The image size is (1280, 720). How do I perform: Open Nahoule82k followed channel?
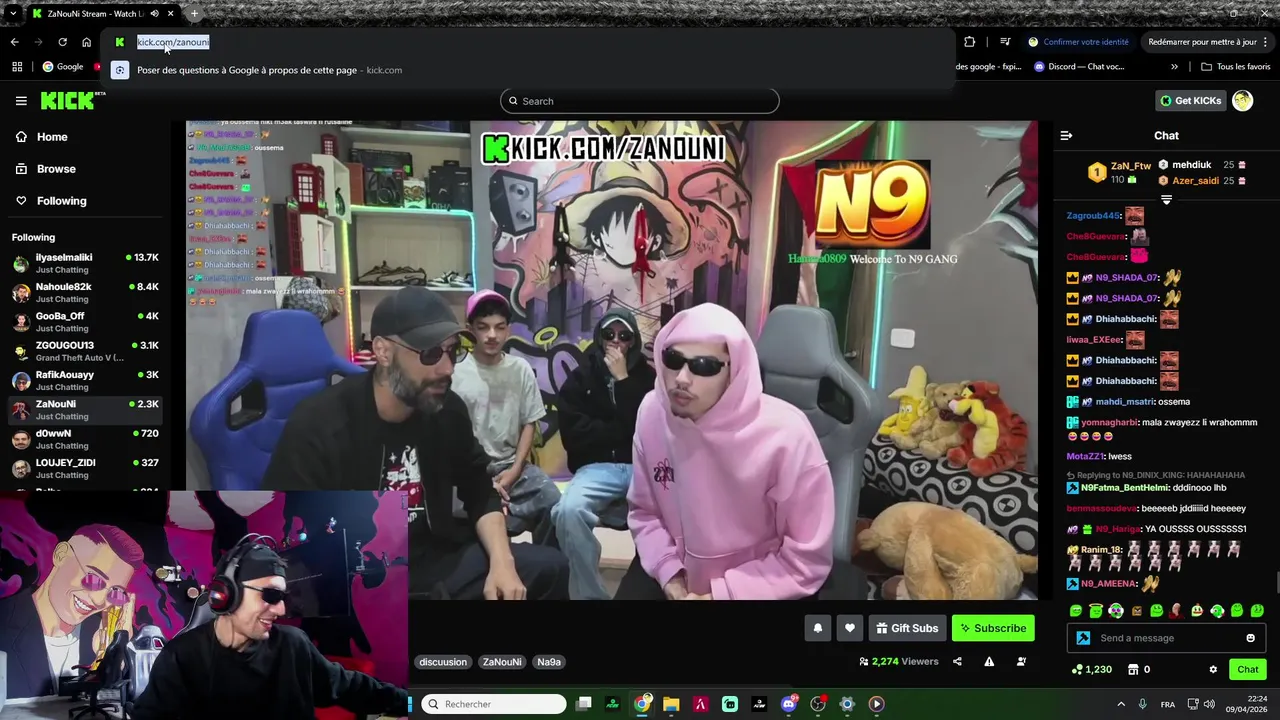(x=85, y=292)
